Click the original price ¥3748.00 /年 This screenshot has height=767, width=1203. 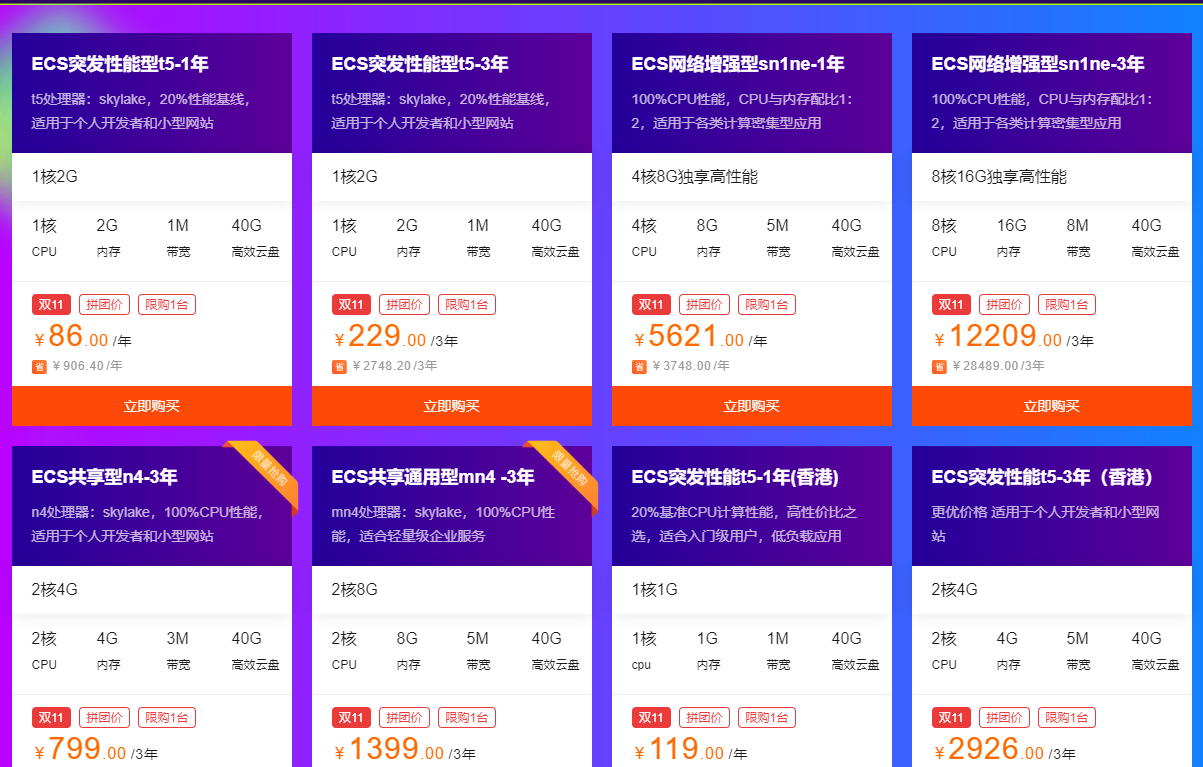(690, 366)
